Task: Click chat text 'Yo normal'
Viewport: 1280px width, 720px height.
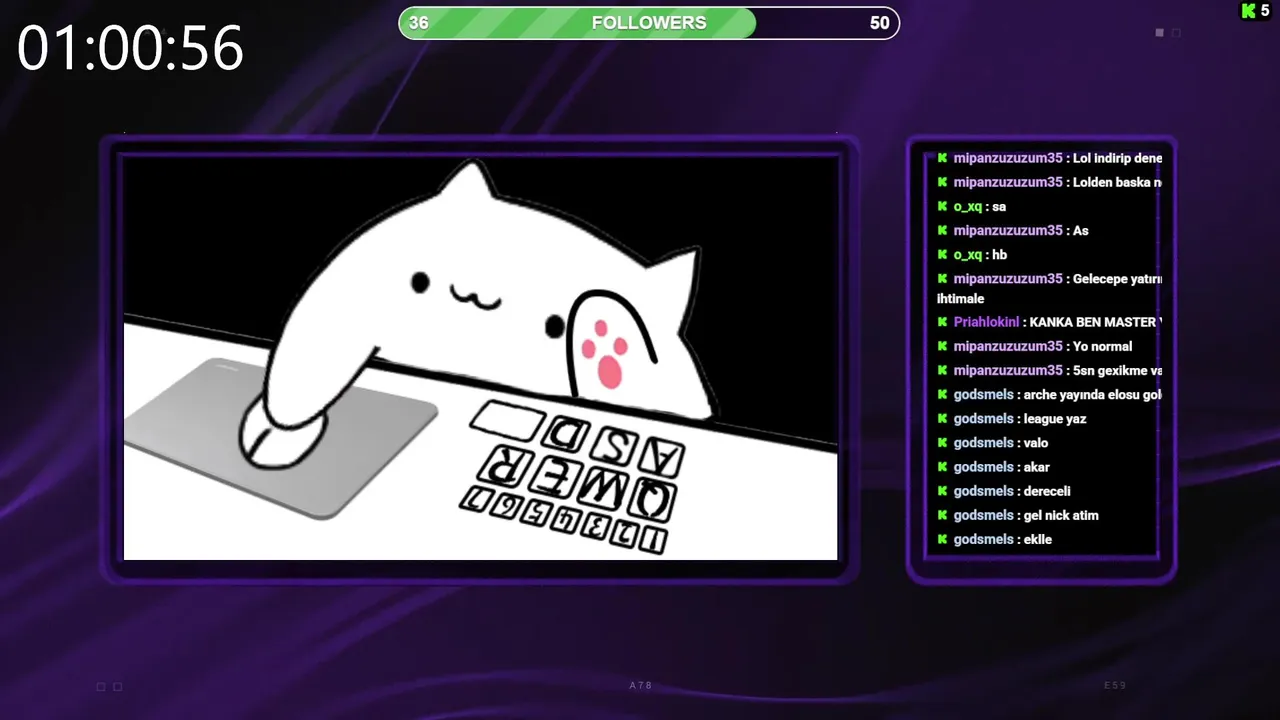Action: click(1103, 346)
